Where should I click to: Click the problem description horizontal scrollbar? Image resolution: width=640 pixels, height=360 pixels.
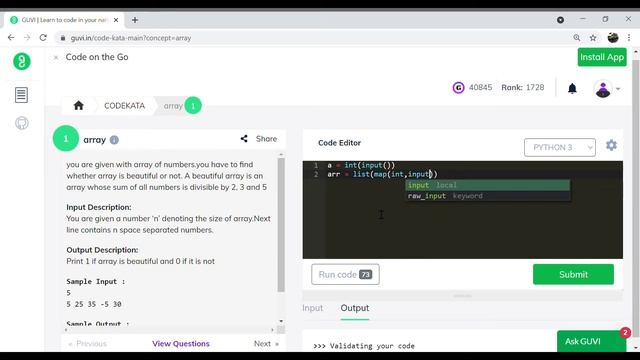169,329
